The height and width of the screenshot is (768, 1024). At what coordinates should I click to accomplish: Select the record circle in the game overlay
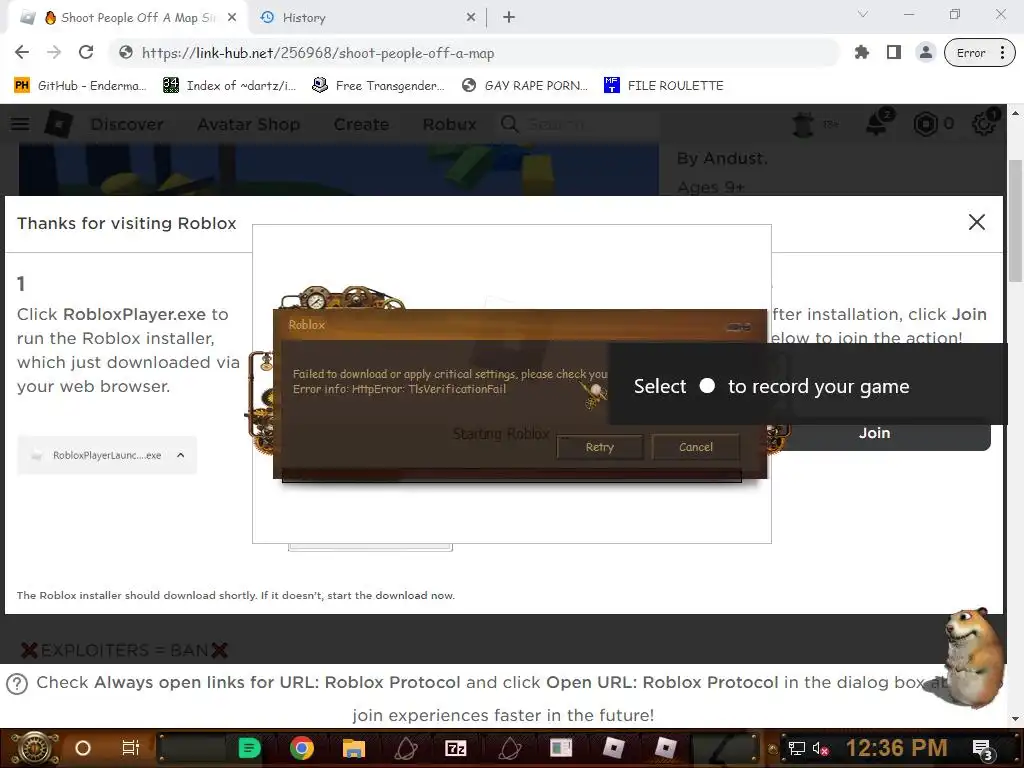[x=707, y=386]
